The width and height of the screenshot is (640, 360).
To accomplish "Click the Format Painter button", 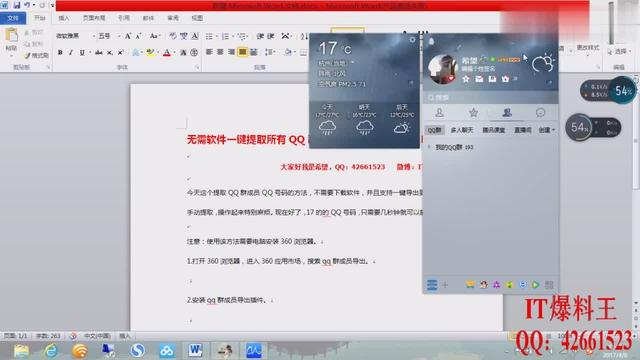I will [36, 55].
